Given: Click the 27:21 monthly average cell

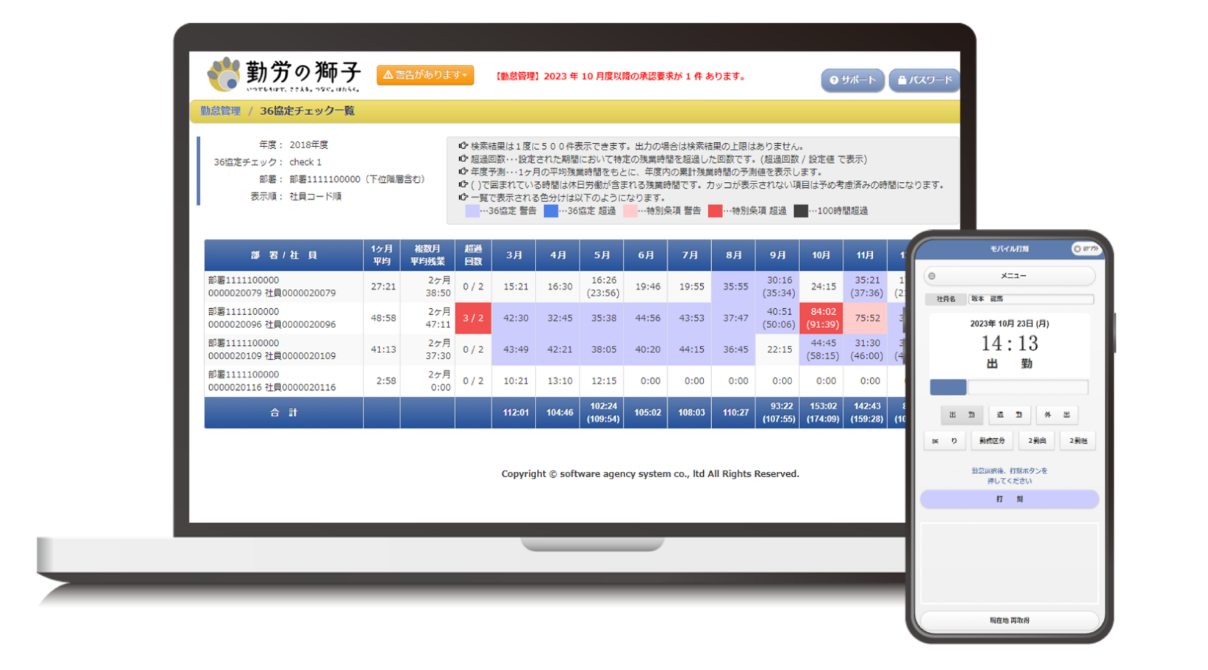Looking at the screenshot, I should [x=381, y=287].
